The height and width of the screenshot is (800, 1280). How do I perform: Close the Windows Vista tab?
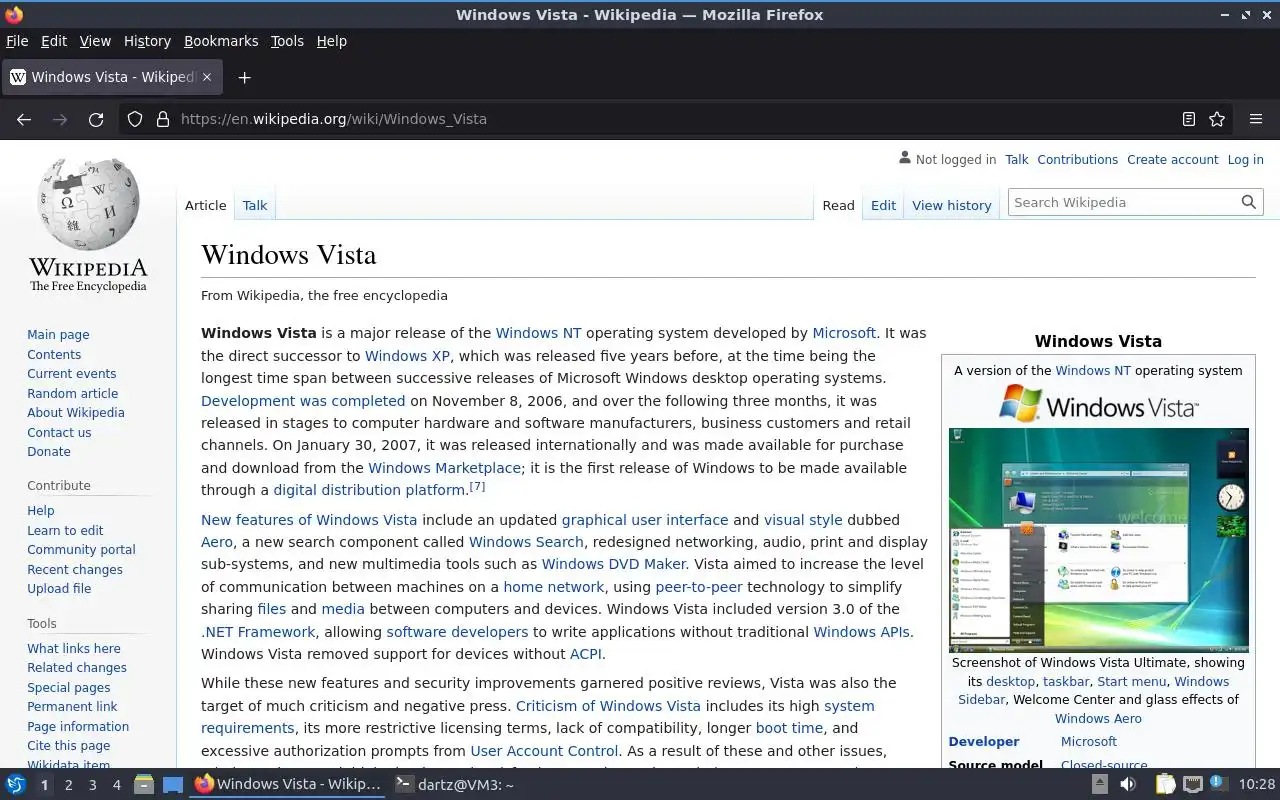coord(207,77)
